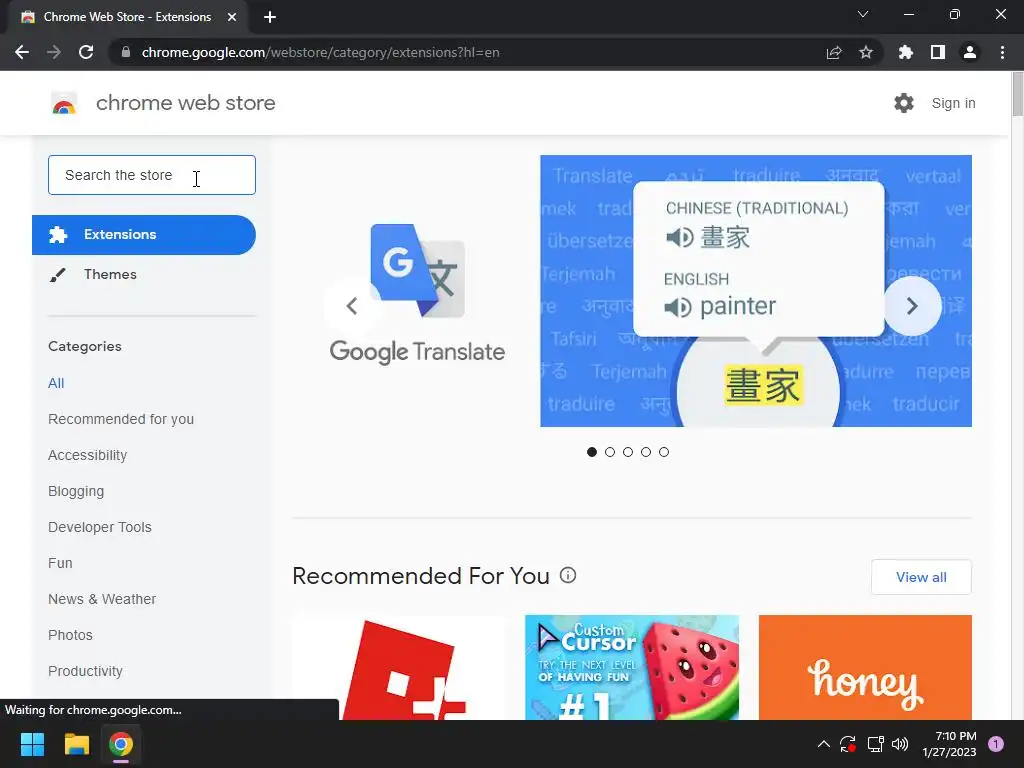Open the volume speaker icon

[x=900, y=744]
